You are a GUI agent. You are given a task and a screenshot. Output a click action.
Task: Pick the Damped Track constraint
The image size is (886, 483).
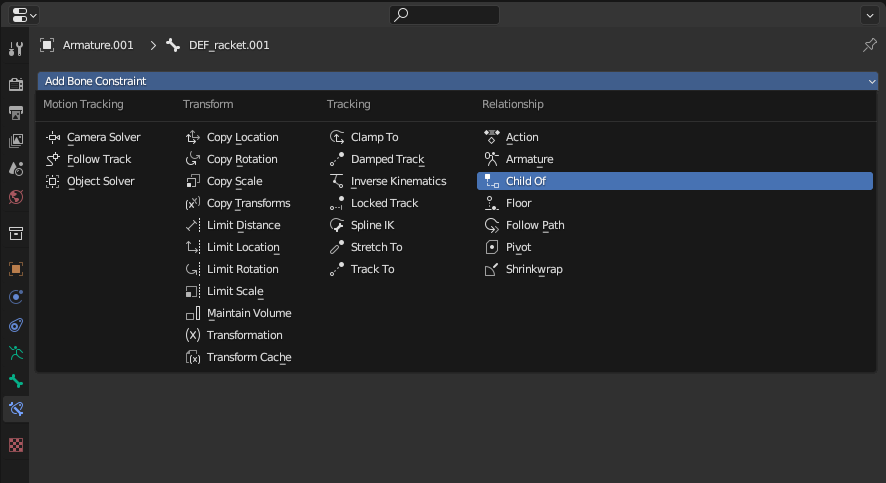click(x=387, y=159)
